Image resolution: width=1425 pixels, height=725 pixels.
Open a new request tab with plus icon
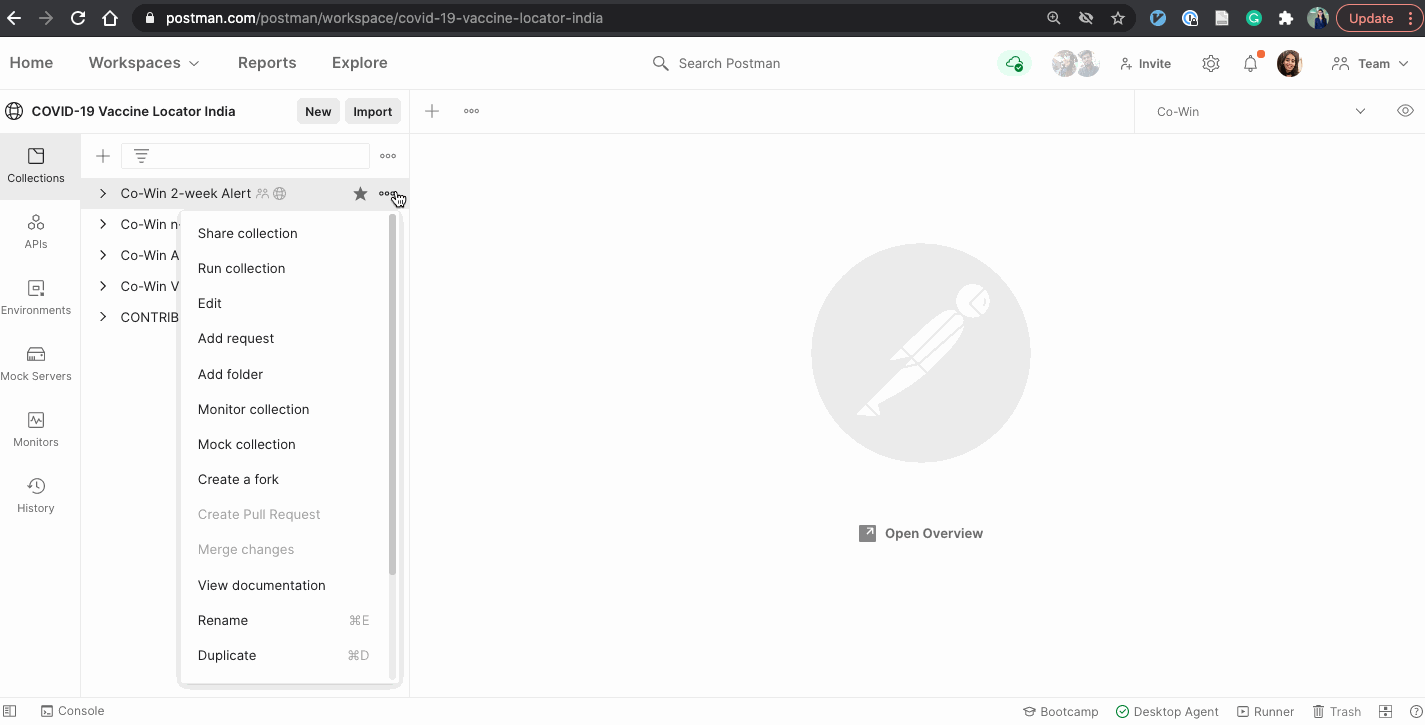tap(432, 111)
